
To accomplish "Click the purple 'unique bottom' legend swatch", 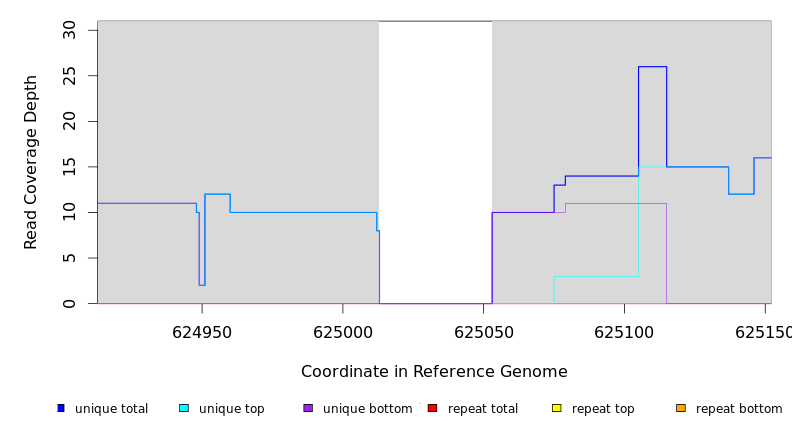I will coord(308,408).
